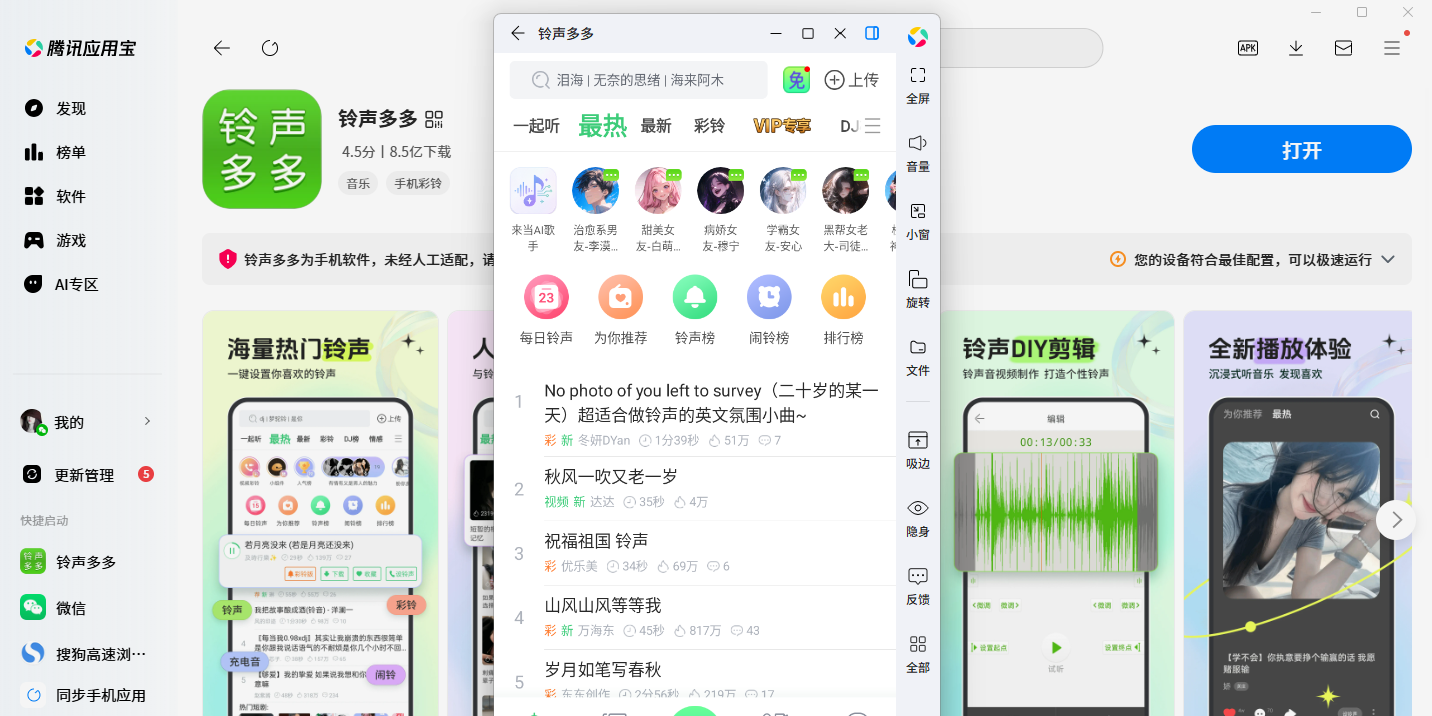
Task: Open the 全部 all-tools grid icon
Action: [x=918, y=644]
